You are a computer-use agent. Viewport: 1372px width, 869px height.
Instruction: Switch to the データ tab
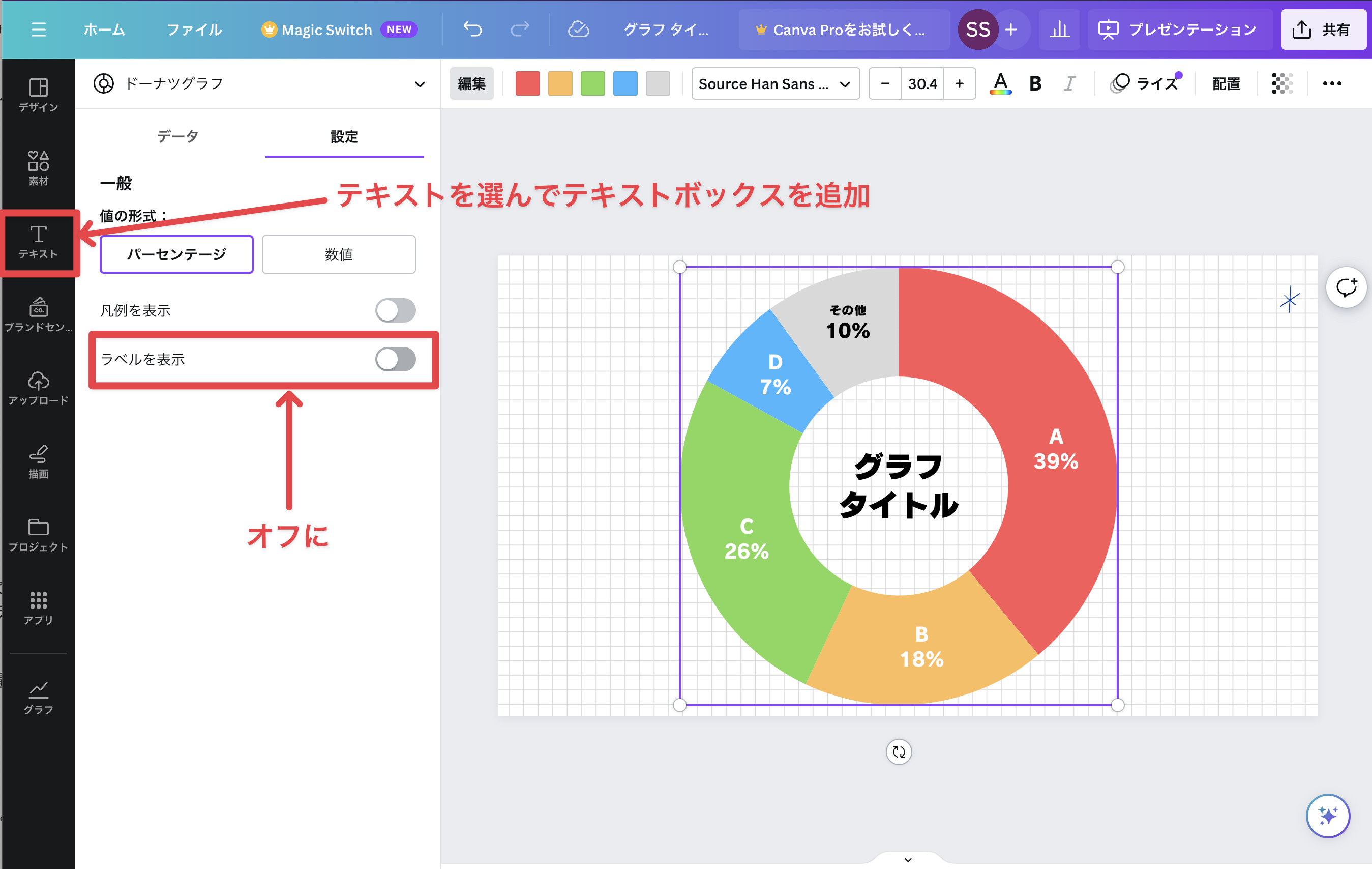click(178, 137)
